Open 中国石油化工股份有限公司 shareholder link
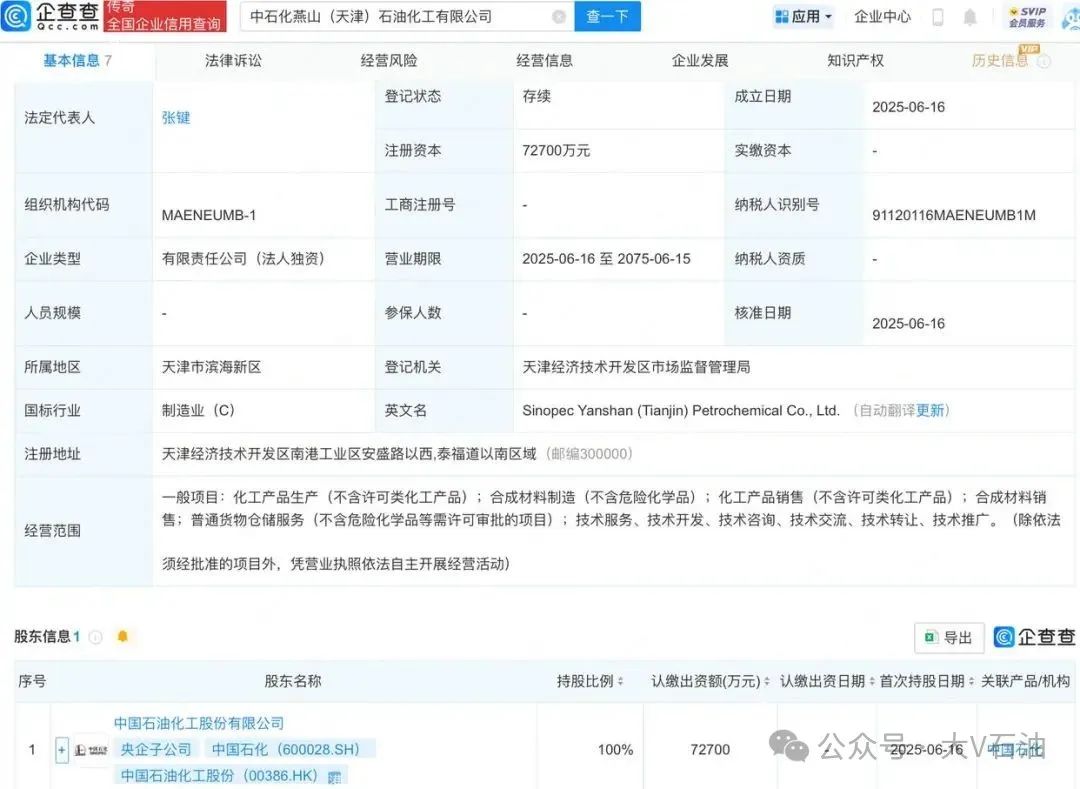Screen dimensions: 1080x789 (199, 723)
